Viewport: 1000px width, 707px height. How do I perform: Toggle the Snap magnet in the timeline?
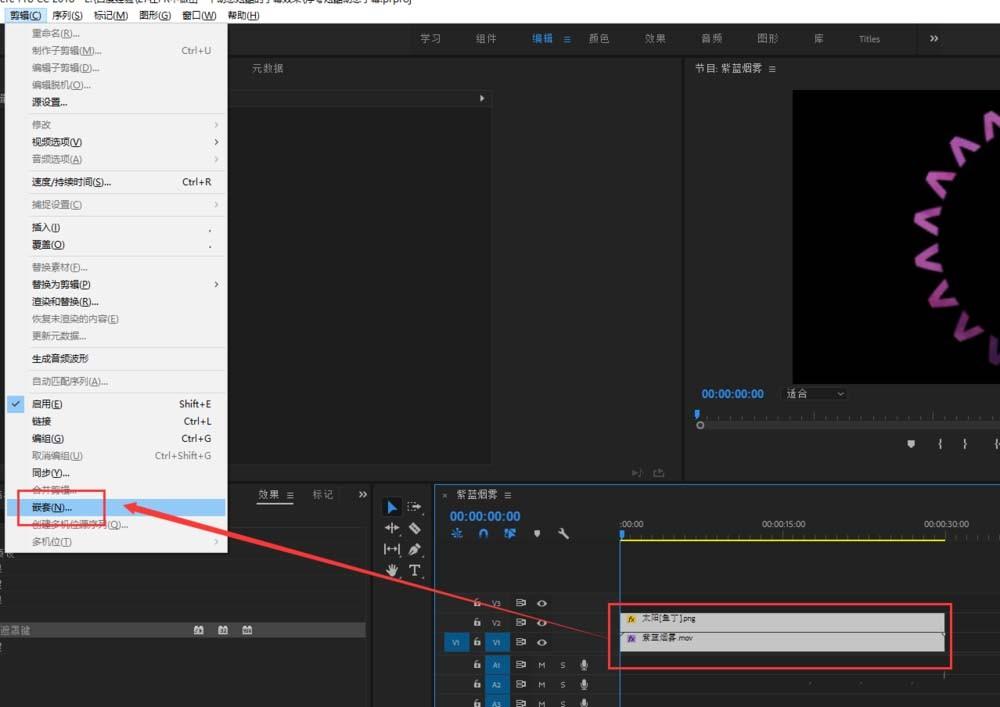point(484,534)
